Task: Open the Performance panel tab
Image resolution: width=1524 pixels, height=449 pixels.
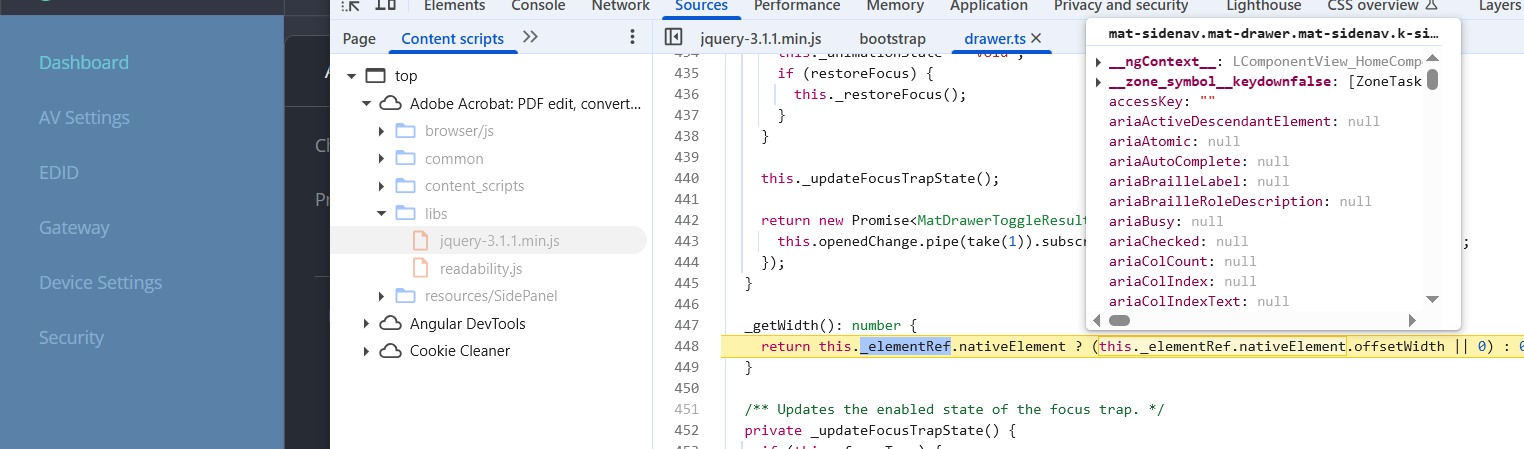Action: coord(797,6)
